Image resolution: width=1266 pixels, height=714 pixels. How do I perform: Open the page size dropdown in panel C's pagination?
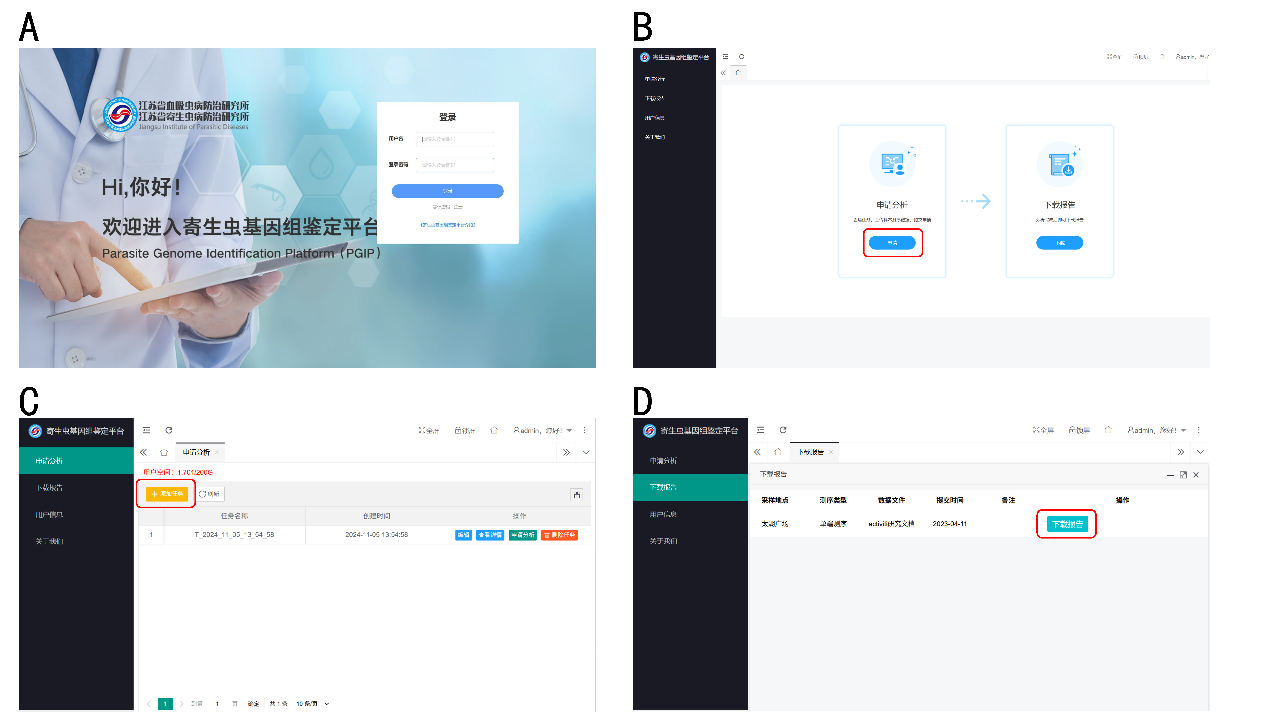312,704
